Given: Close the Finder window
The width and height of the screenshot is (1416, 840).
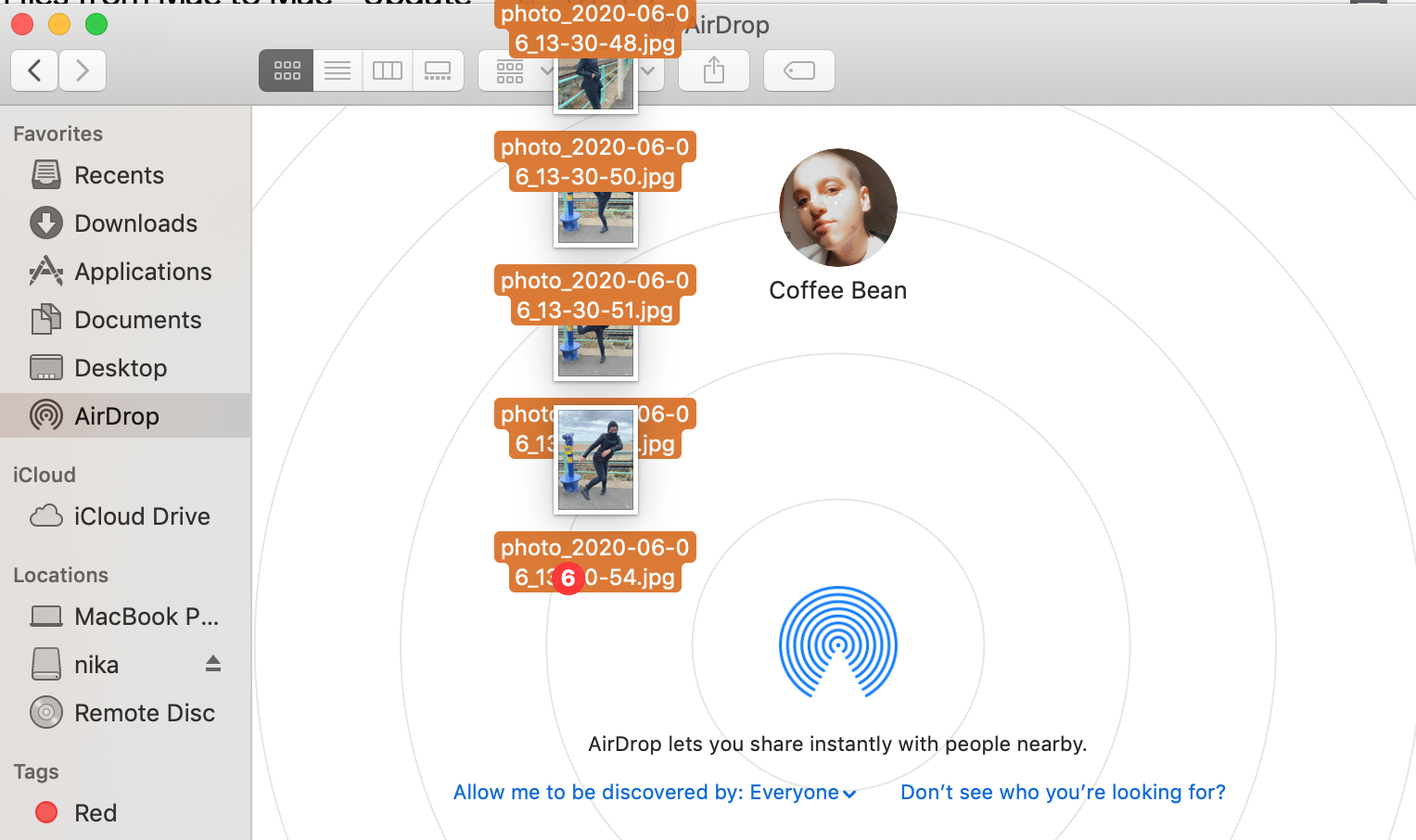Looking at the screenshot, I should [x=22, y=24].
